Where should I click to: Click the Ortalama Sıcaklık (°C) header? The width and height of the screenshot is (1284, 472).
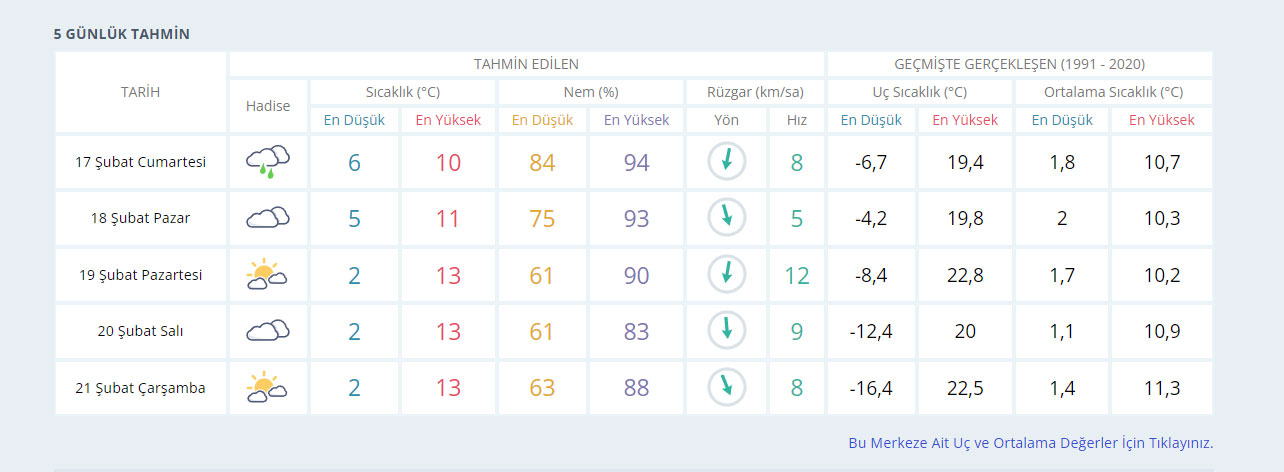pos(1113,92)
